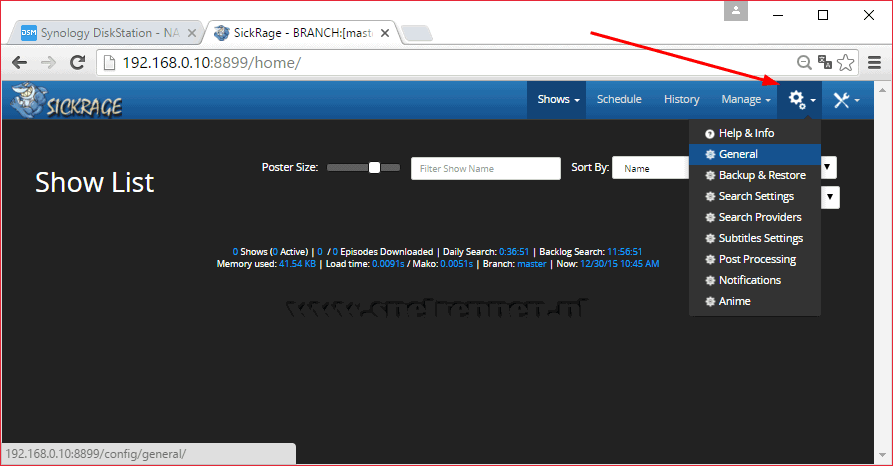
Task: Click the SickRage logo
Action: point(66,101)
